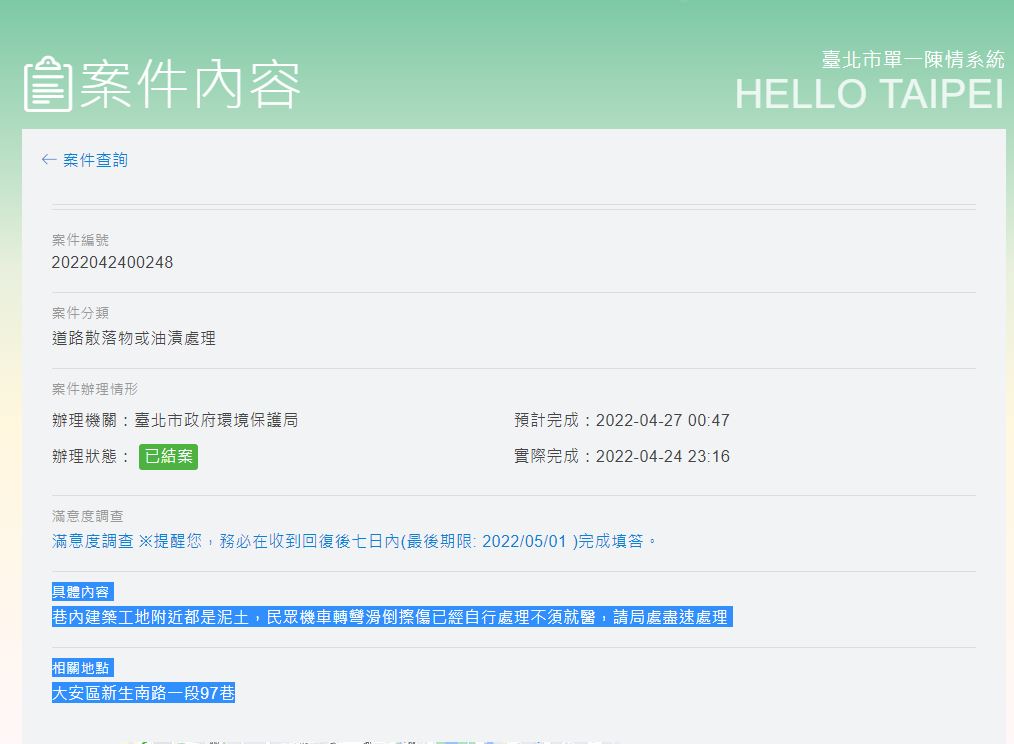1014x744 pixels.
Task: Click the 實際完成 2022-04-24 23:16 text
Action: click(622, 457)
